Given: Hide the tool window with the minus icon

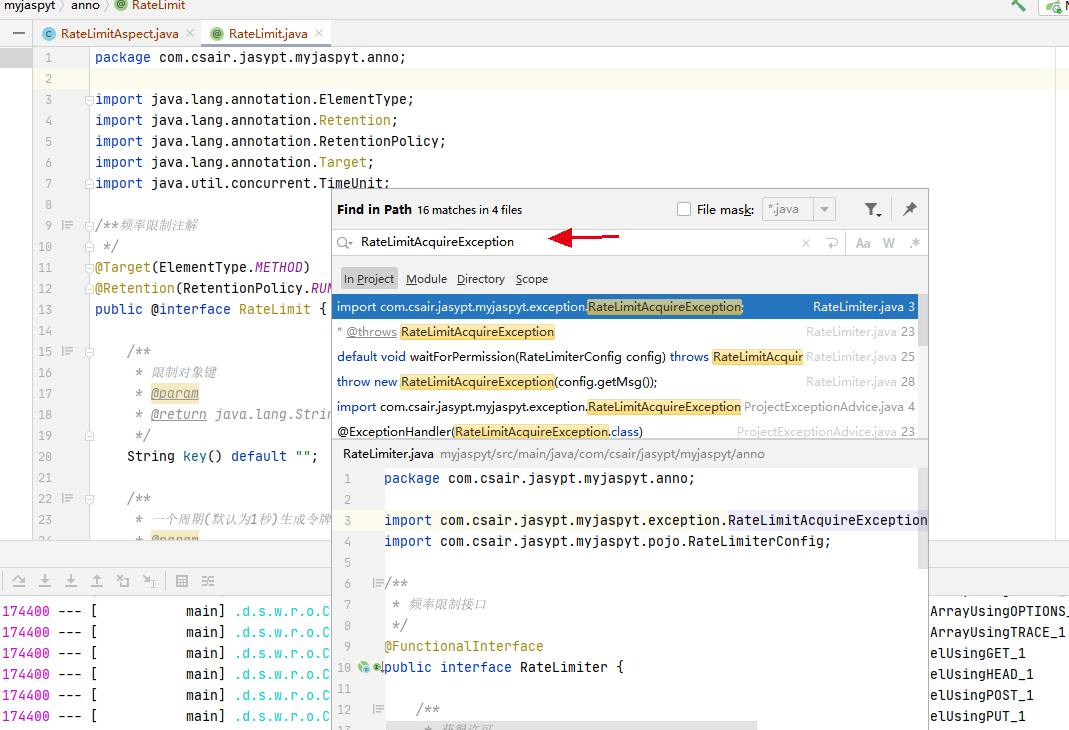Looking at the screenshot, I should (x=18, y=33).
